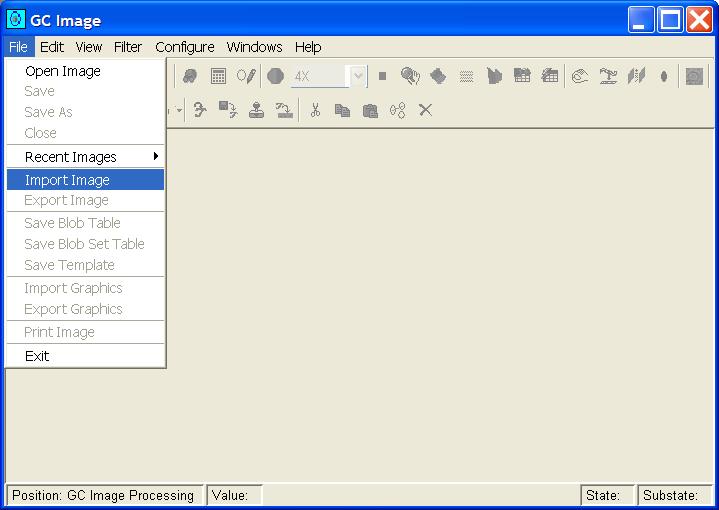Click the copy icon in the second toolbar row
The image size is (719, 510).
[342, 110]
